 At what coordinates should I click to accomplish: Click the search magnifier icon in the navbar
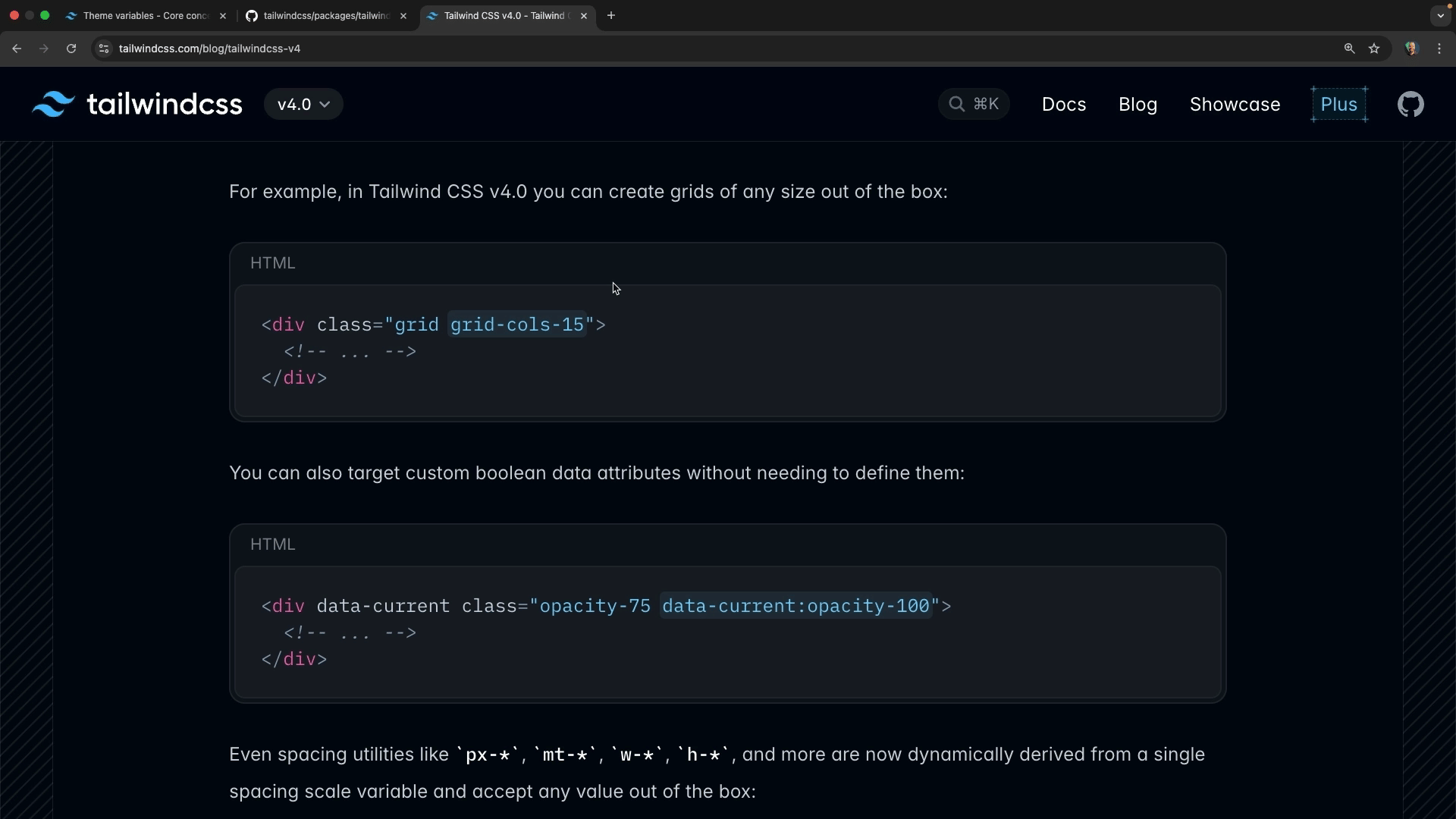click(957, 104)
